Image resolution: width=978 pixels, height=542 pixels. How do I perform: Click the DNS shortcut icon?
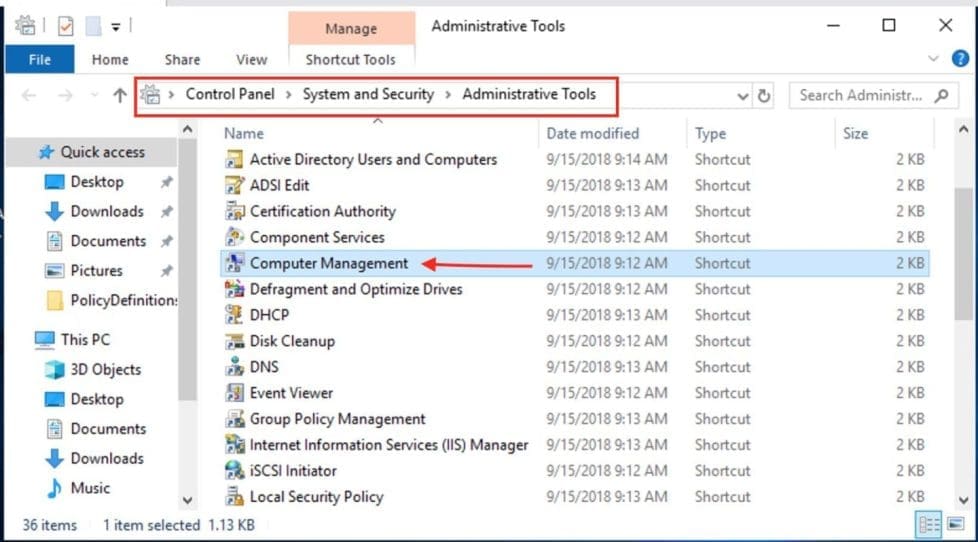(234, 367)
